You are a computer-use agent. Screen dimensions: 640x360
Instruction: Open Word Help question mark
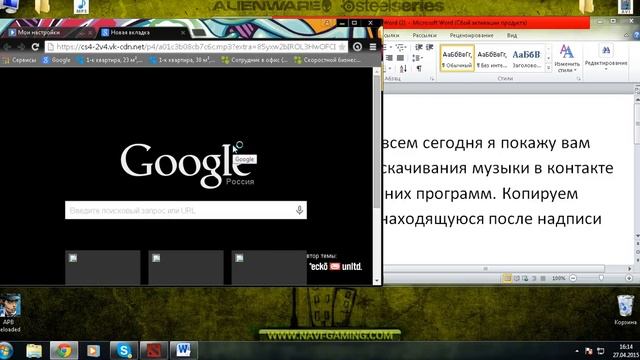click(x=636, y=36)
